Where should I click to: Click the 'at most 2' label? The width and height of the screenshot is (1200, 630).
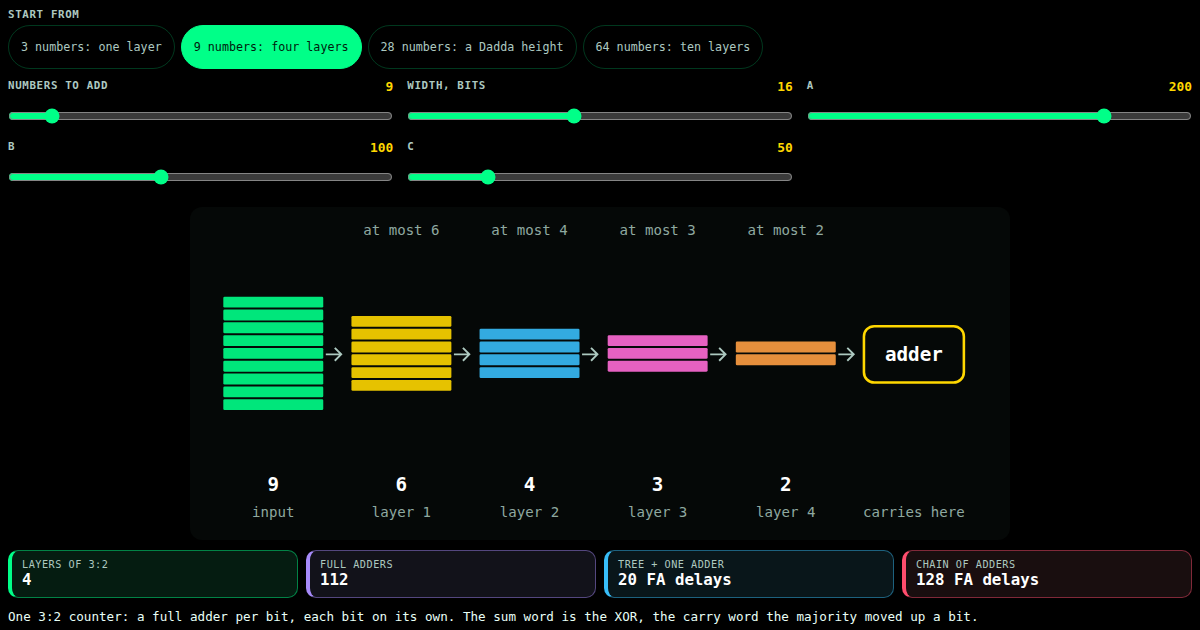click(x=785, y=230)
